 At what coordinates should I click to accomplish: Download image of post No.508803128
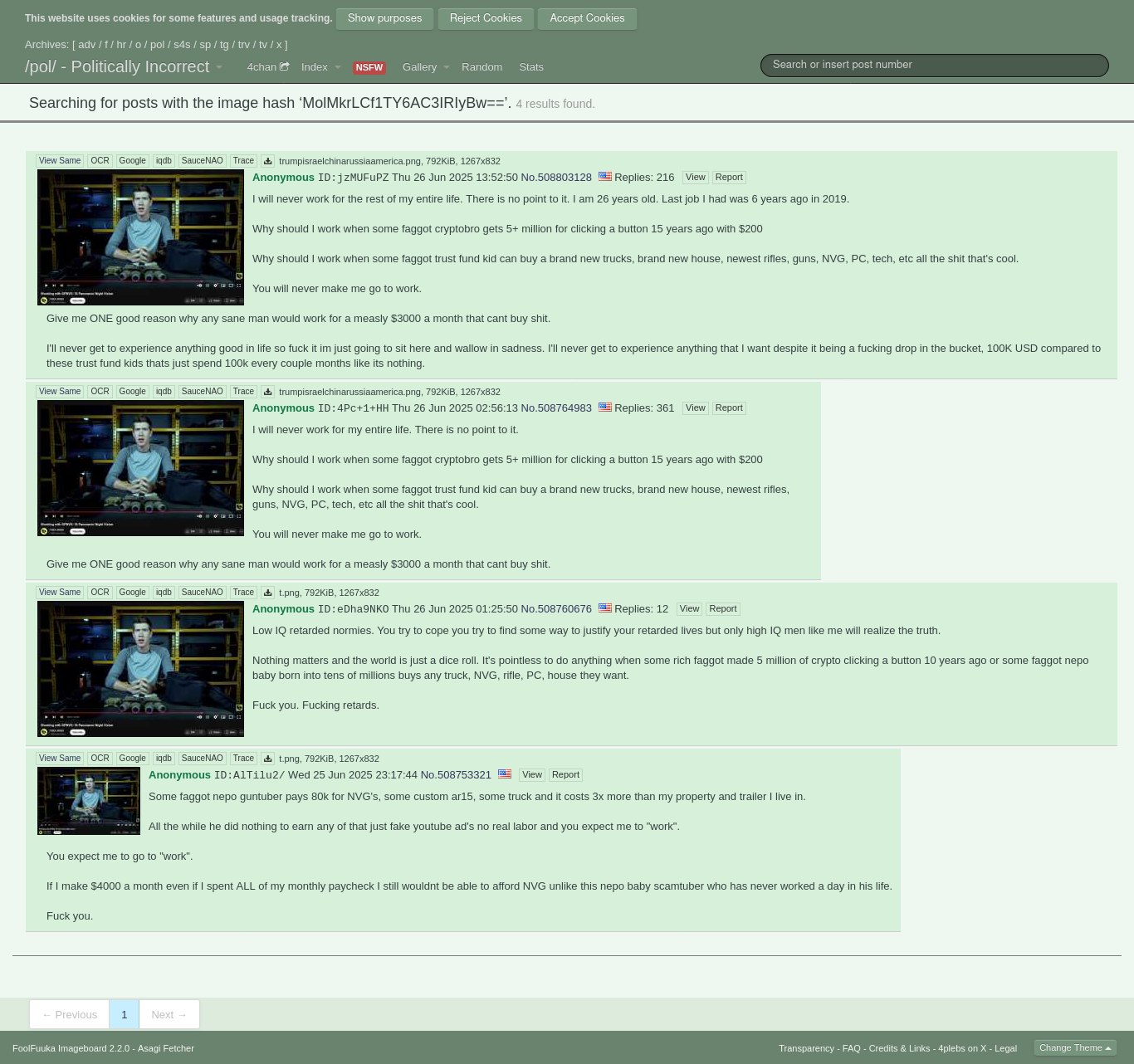click(267, 161)
